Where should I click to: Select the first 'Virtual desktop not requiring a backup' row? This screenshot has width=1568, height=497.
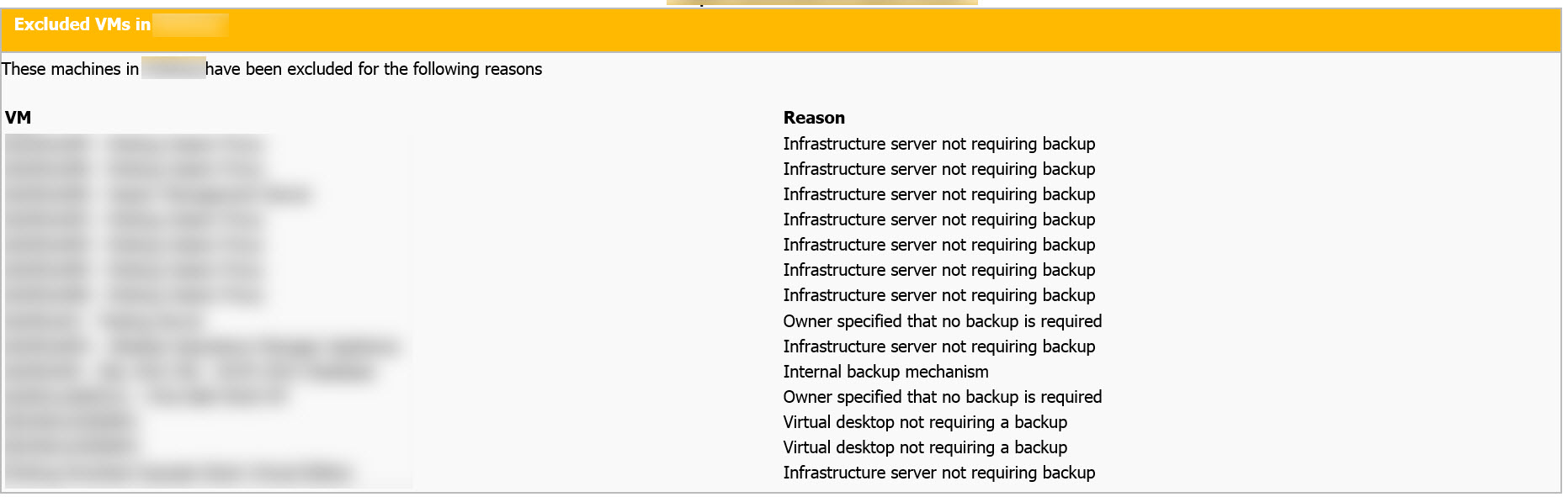(925, 422)
